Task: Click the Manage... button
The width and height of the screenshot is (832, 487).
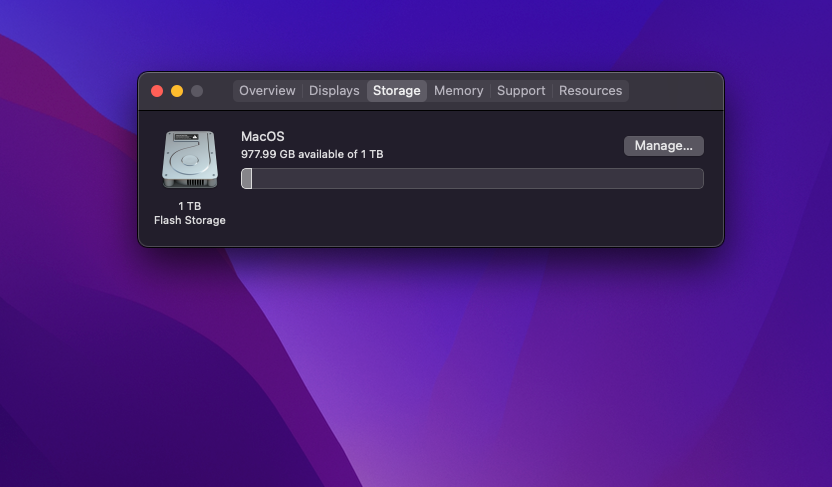Action: 664,146
